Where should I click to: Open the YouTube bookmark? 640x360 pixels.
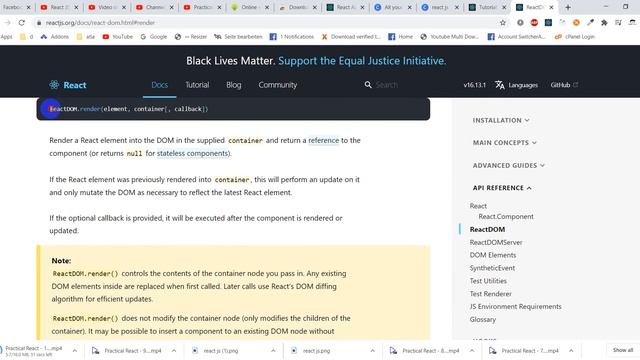118,37
